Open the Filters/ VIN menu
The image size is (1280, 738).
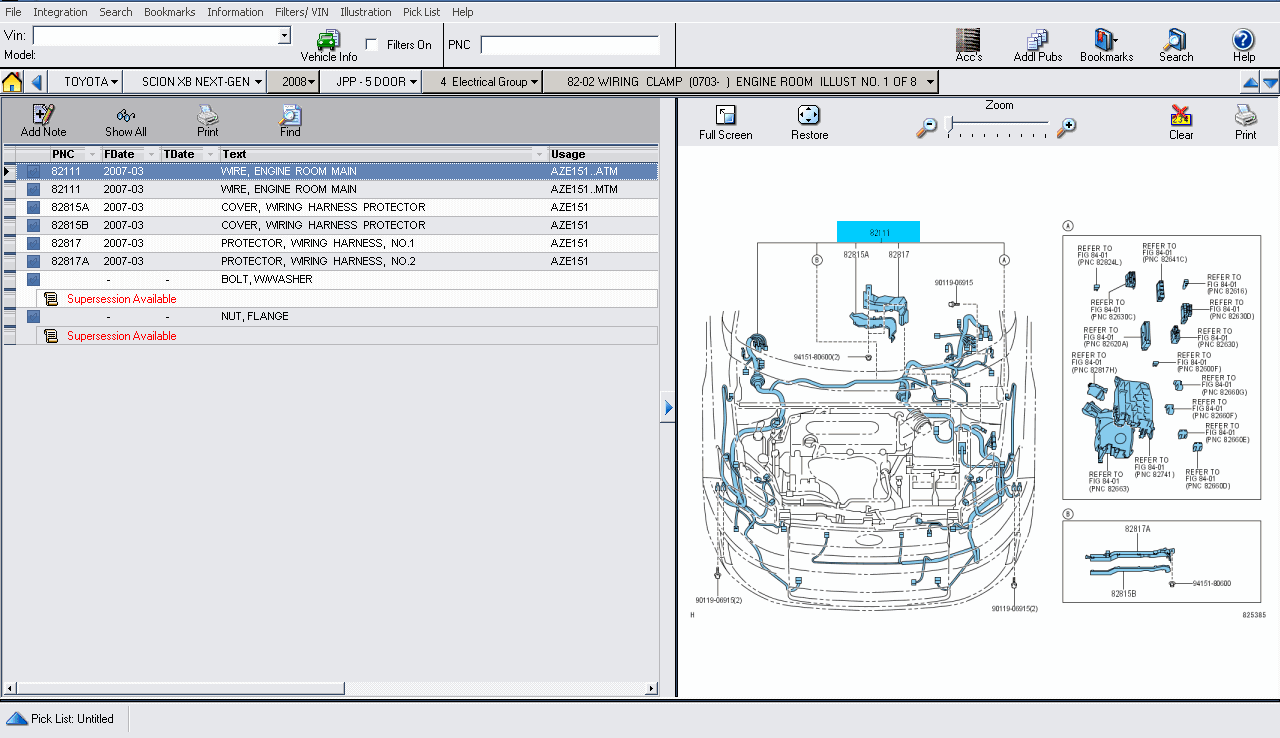pos(301,12)
